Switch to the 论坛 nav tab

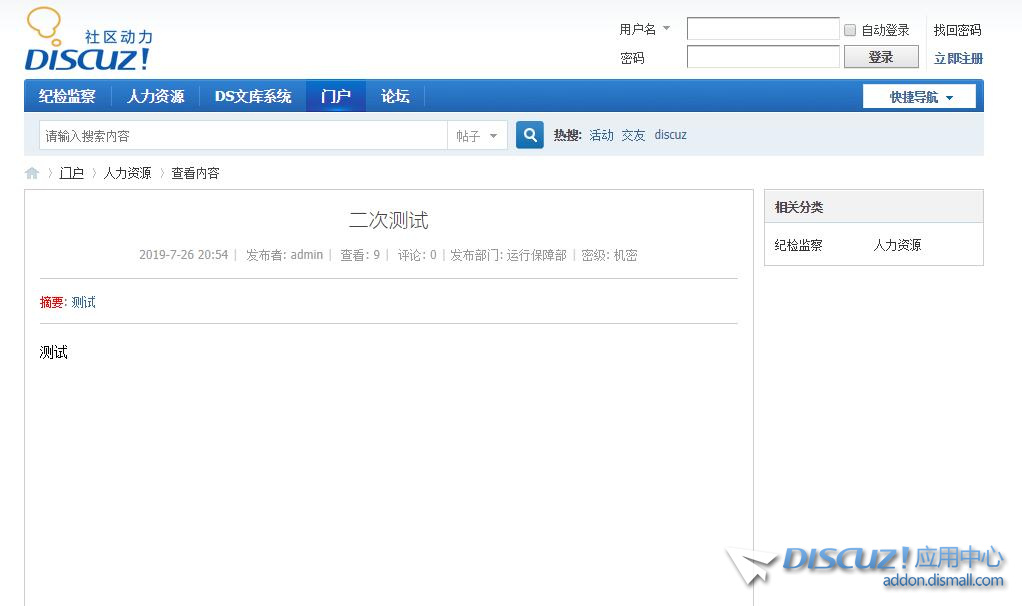395,96
